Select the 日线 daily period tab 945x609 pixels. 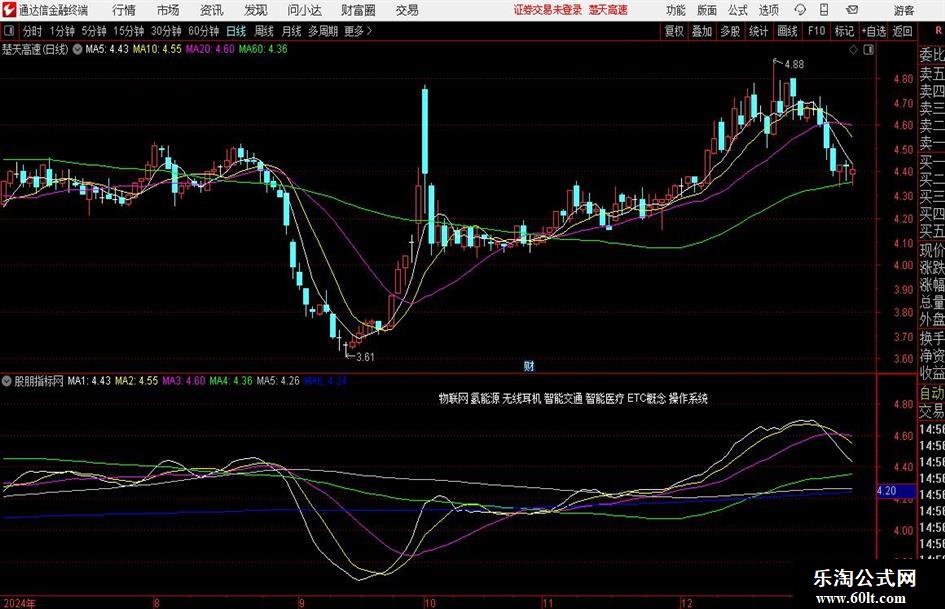pyautogui.click(x=236, y=31)
